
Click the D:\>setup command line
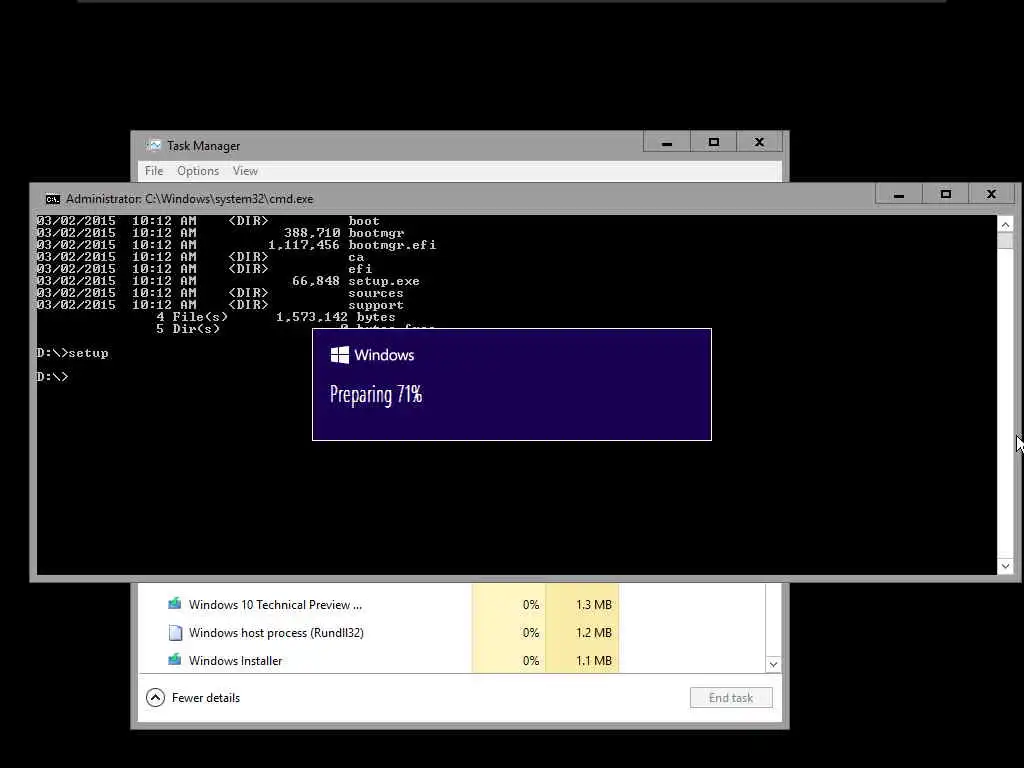click(72, 353)
